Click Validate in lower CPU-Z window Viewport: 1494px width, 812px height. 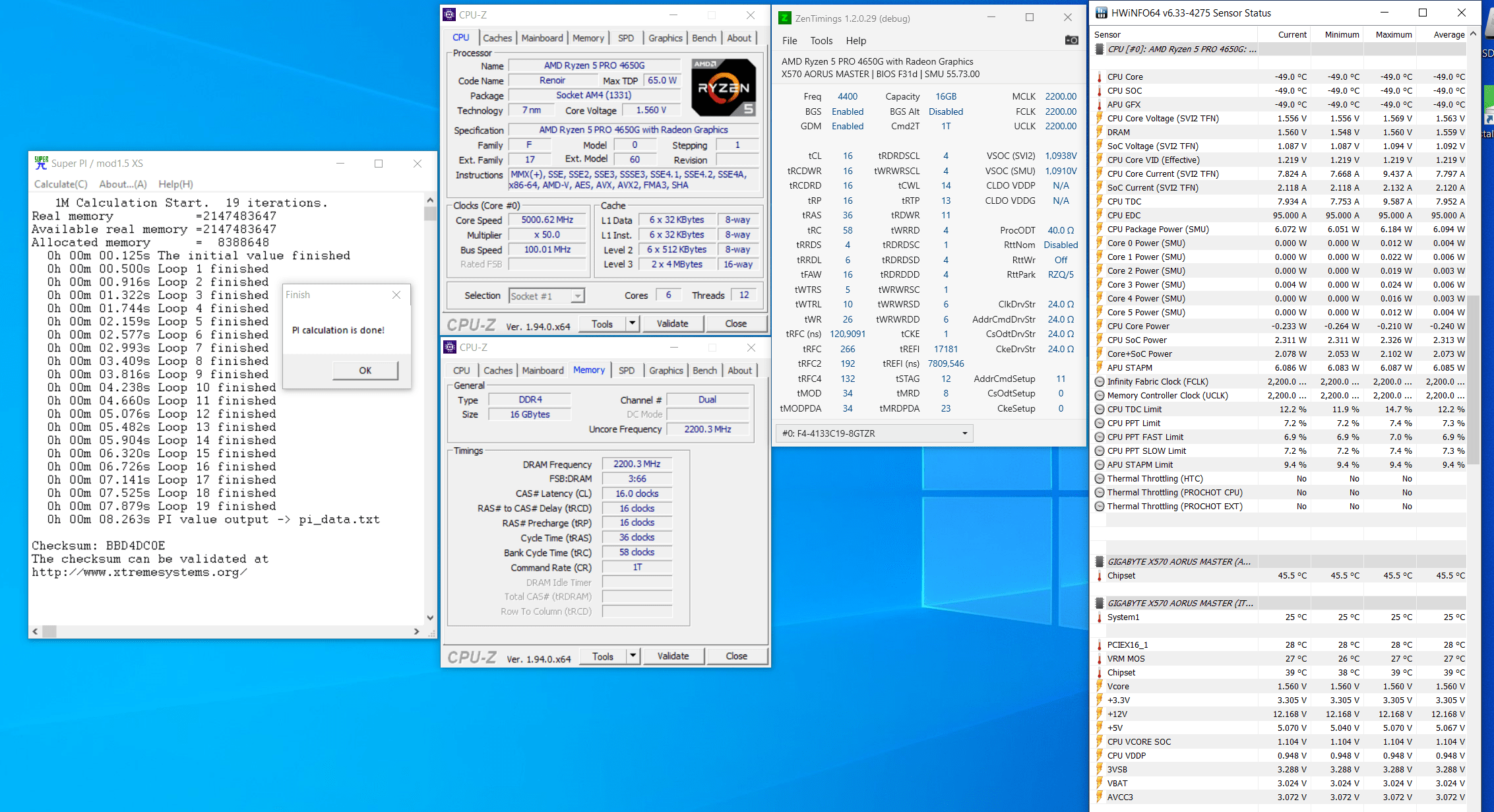673,656
